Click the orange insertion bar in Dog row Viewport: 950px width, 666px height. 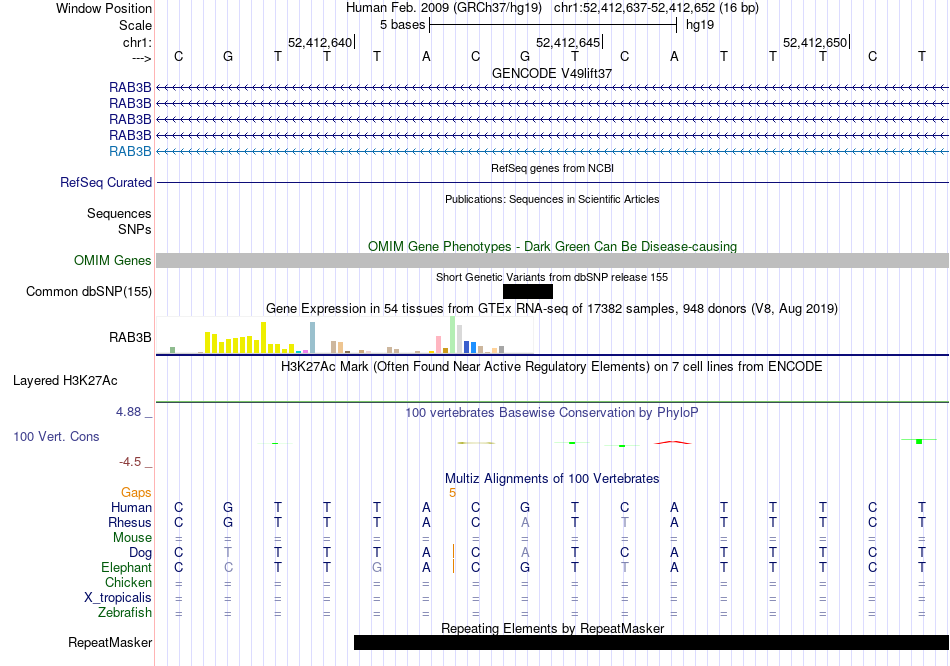point(453,551)
